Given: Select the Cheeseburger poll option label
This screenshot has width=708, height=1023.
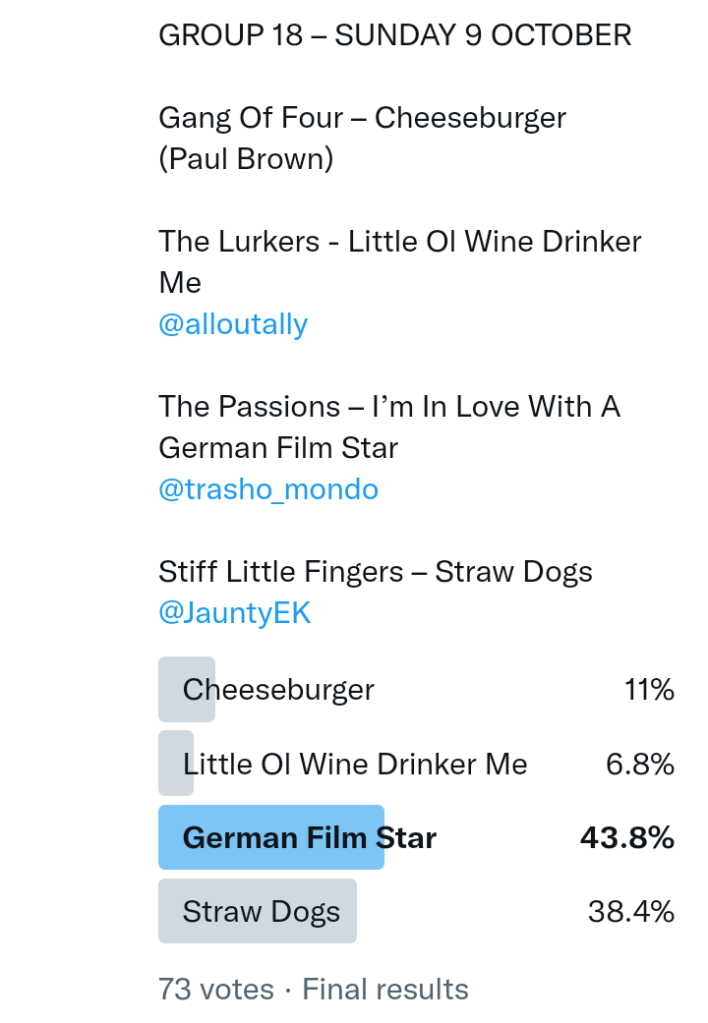Looking at the screenshot, I should 278,690.
